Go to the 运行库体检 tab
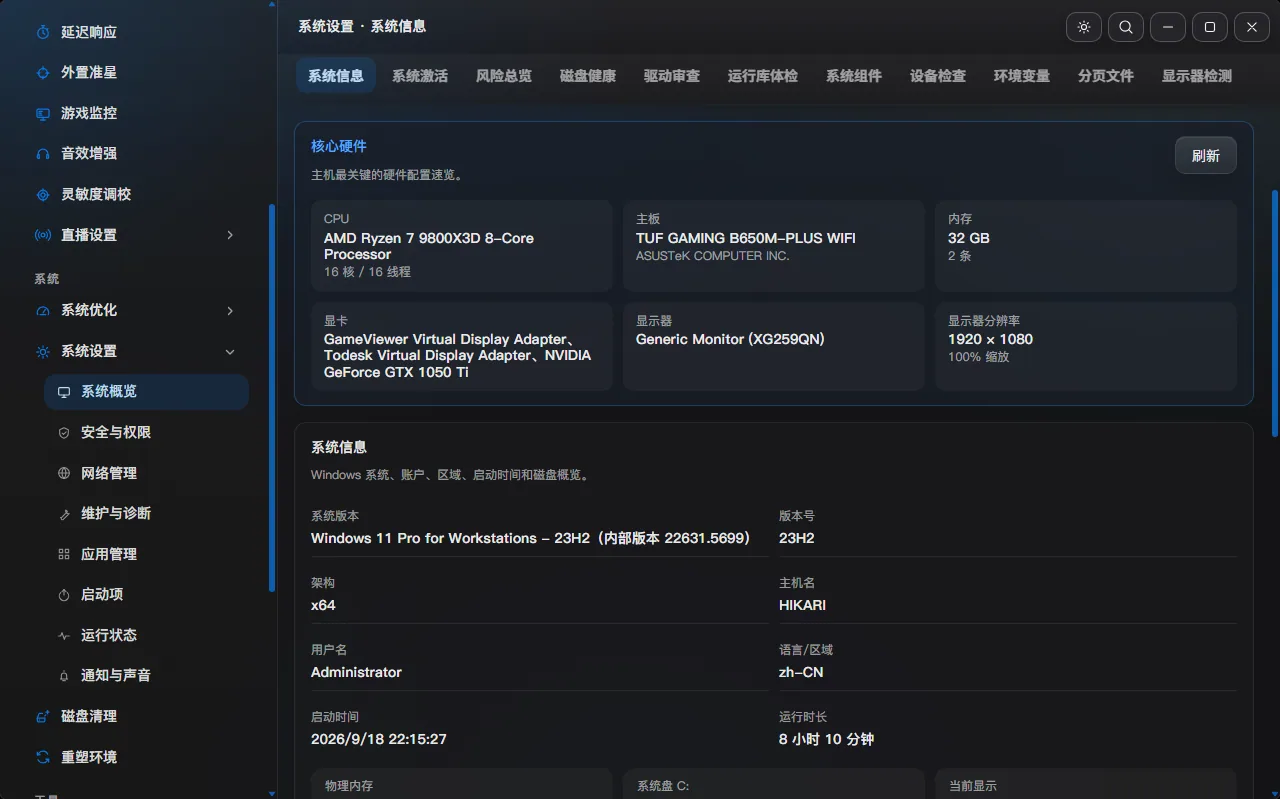The image size is (1280, 799). coord(763,76)
